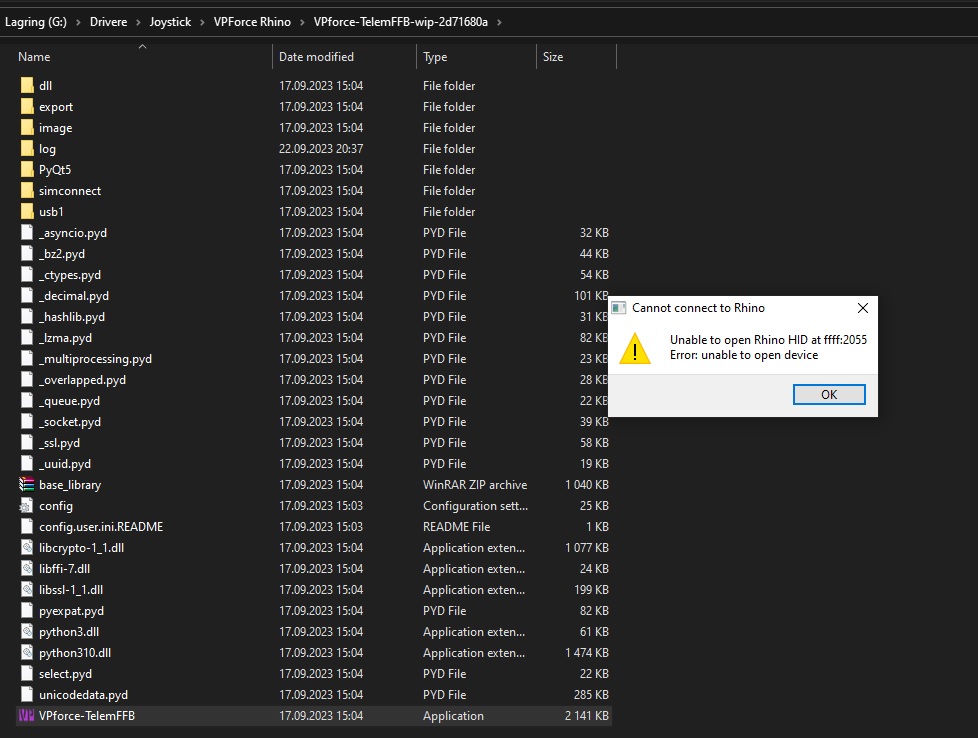Expand chevron after VPForce Rhino in path

[303, 22]
